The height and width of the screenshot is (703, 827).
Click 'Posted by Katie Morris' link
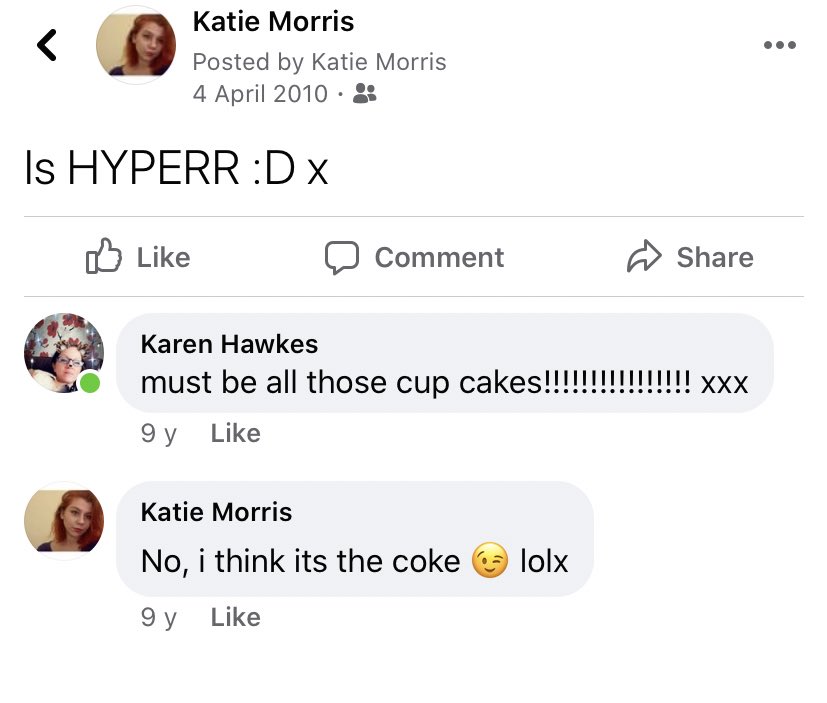(x=319, y=62)
